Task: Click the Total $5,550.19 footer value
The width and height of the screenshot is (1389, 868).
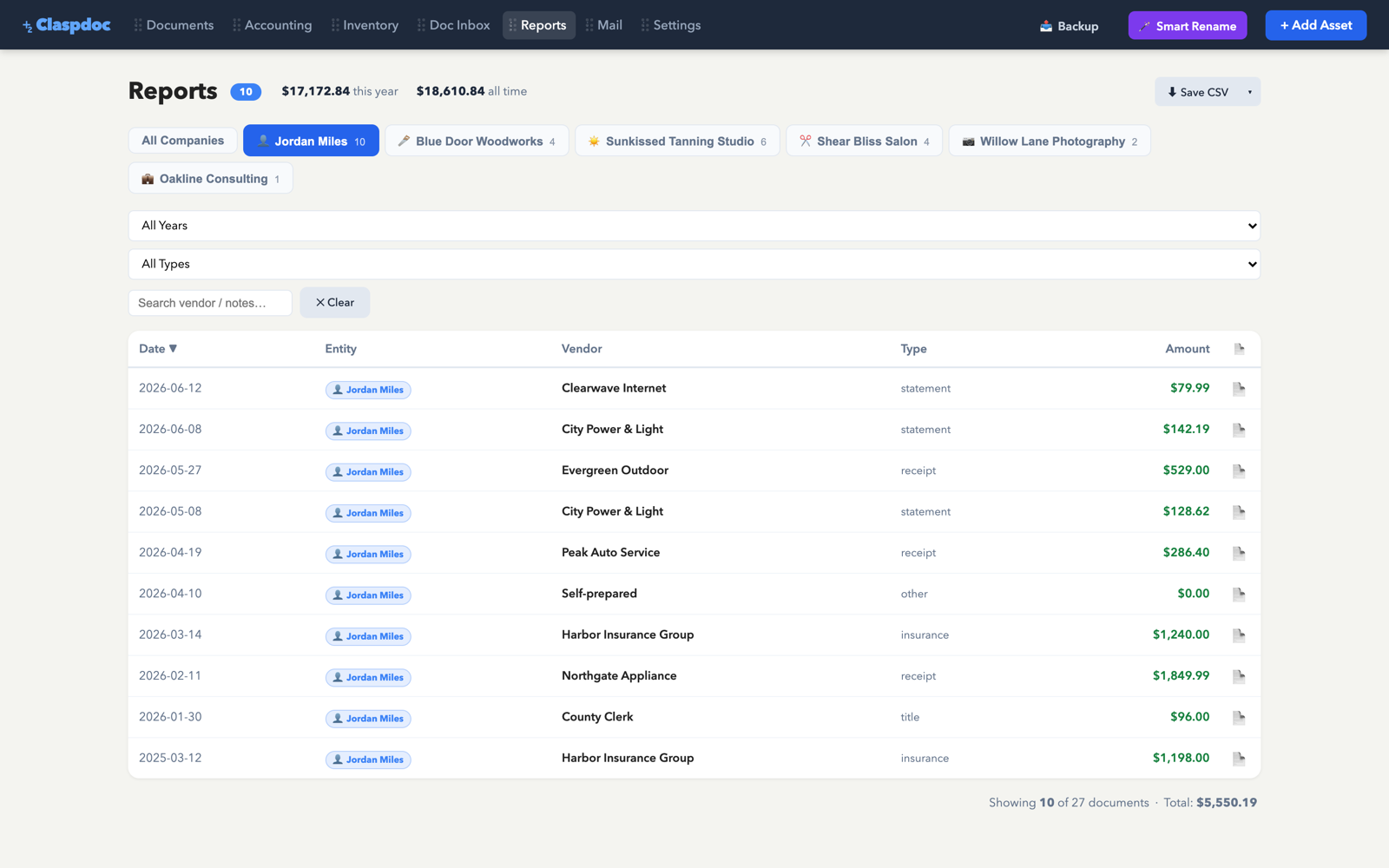Action: click(1226, 803)
